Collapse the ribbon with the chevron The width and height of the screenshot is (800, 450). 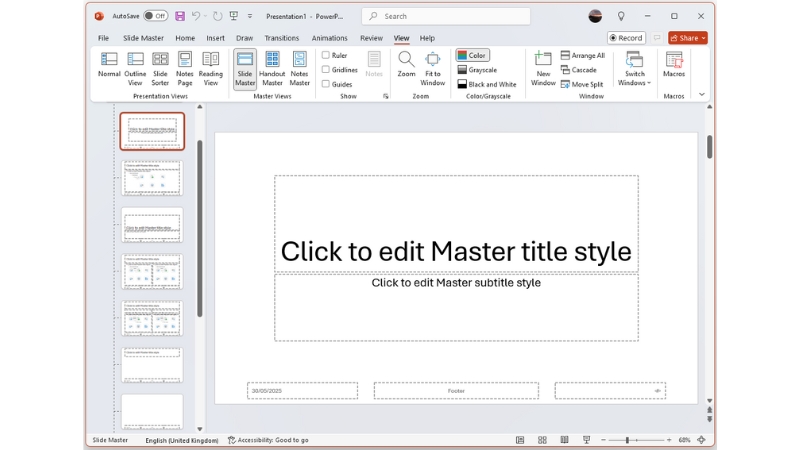click(x=702, y=94)
